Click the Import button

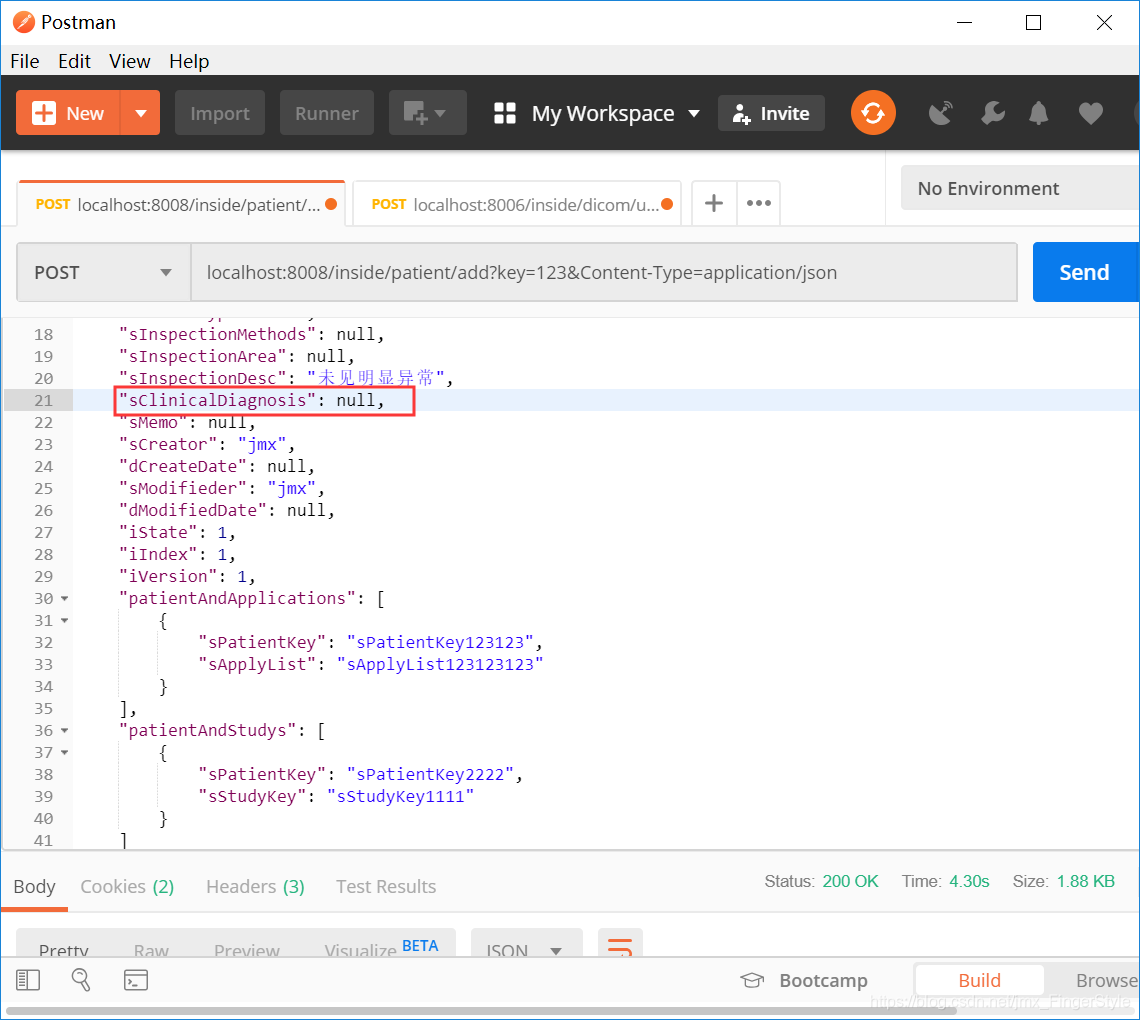220,113
